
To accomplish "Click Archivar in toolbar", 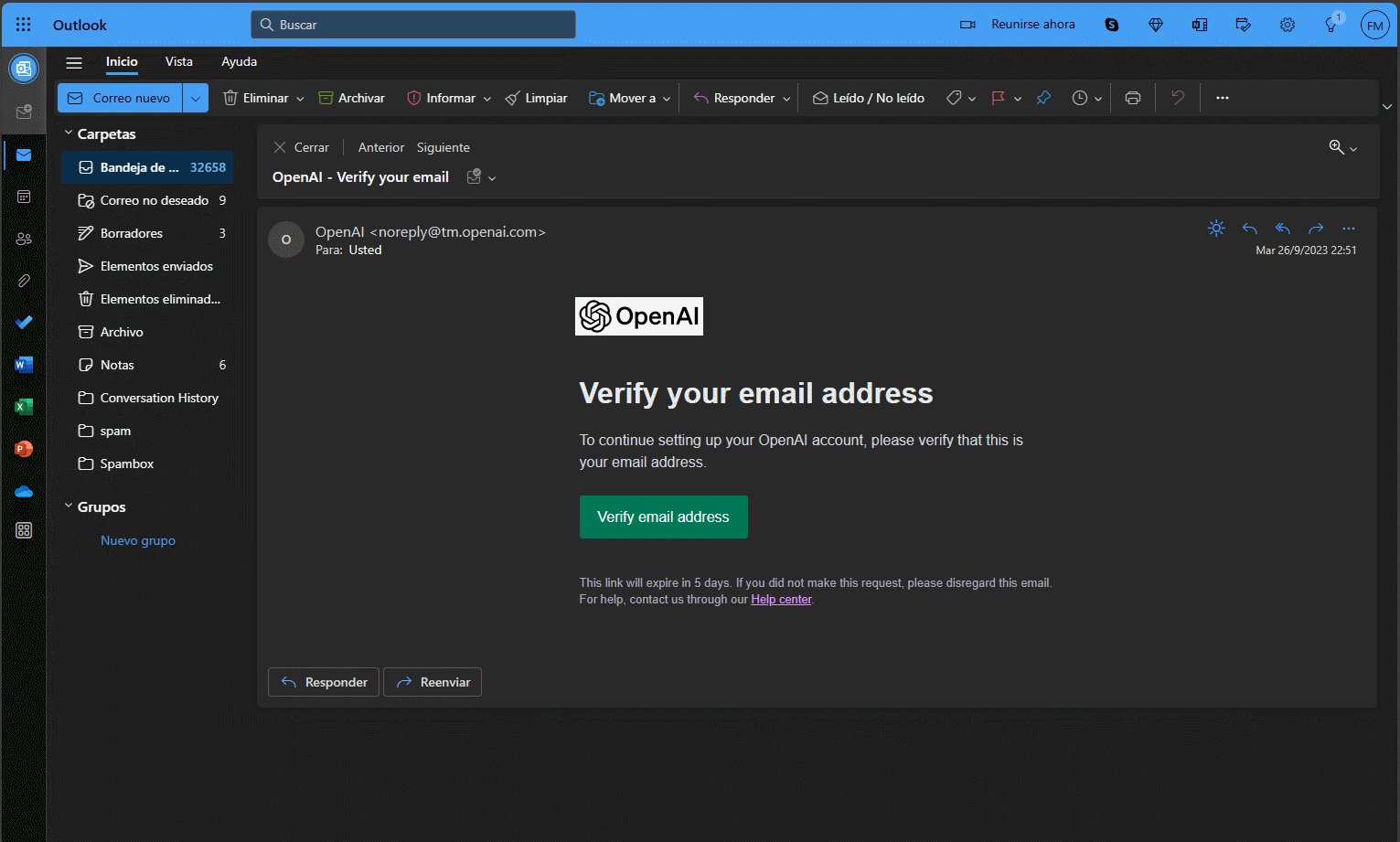I will [351, 98].
